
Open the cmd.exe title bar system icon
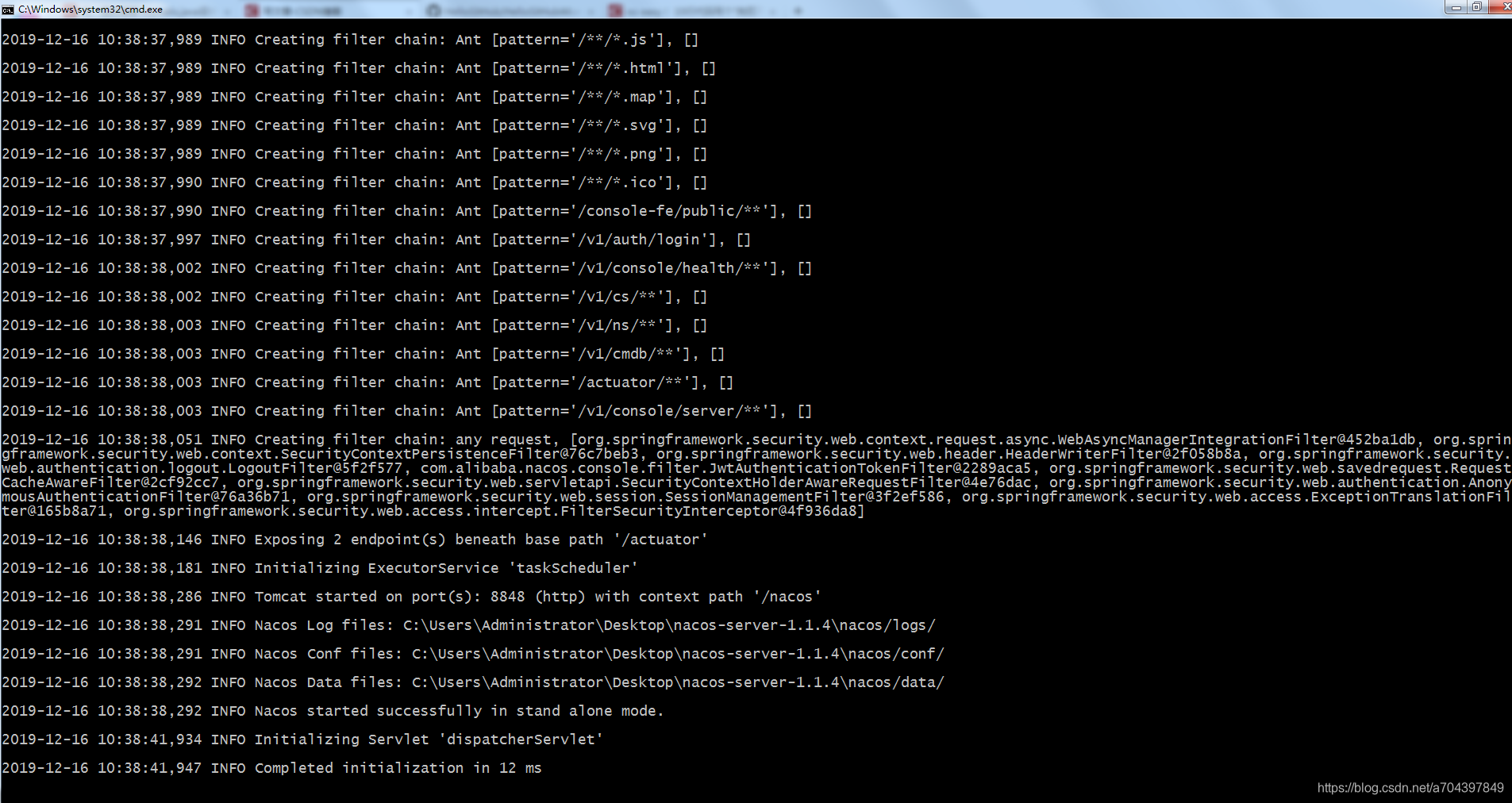8,10
